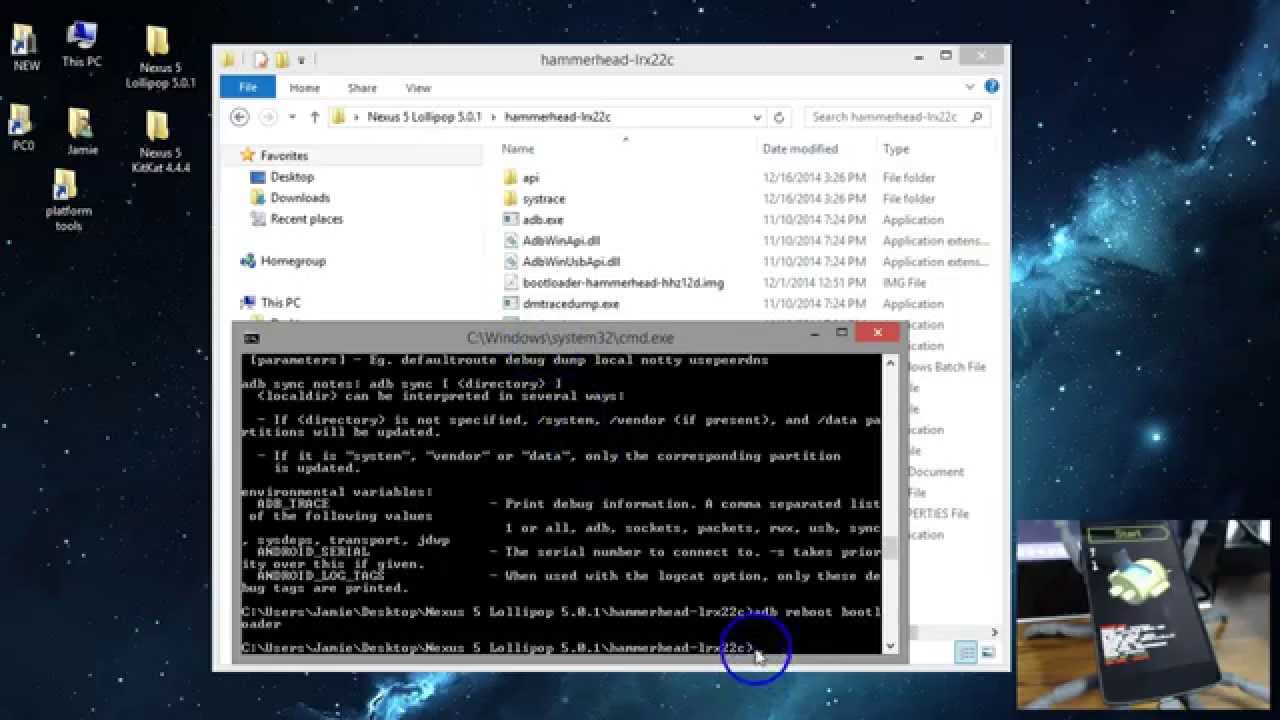1280x720 pixels.
Task: Expand chevron after Nexus 5 Lollipop 5.0.1
Action: tap(493, 117)
